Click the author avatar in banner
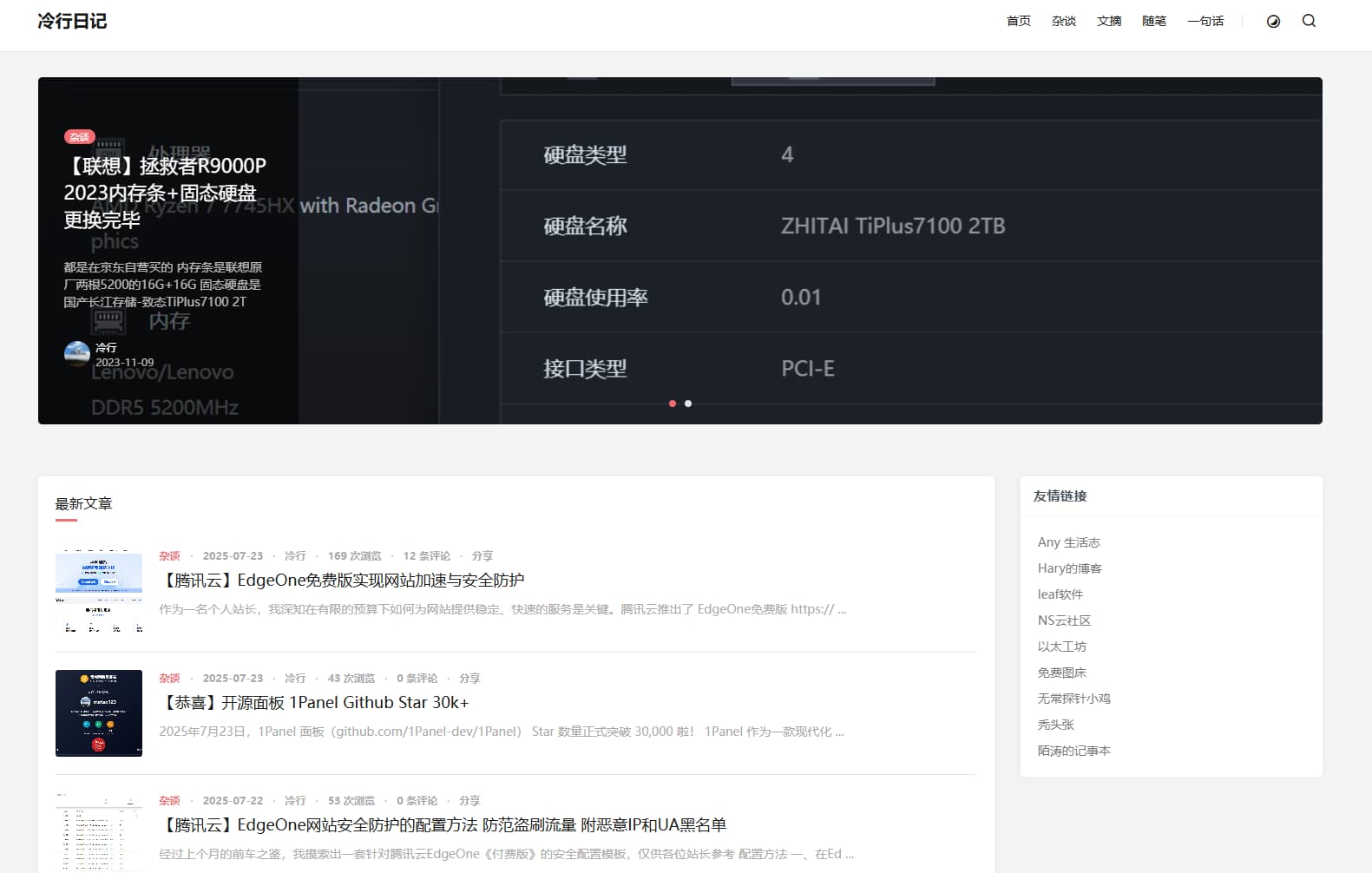 point(77,353)
